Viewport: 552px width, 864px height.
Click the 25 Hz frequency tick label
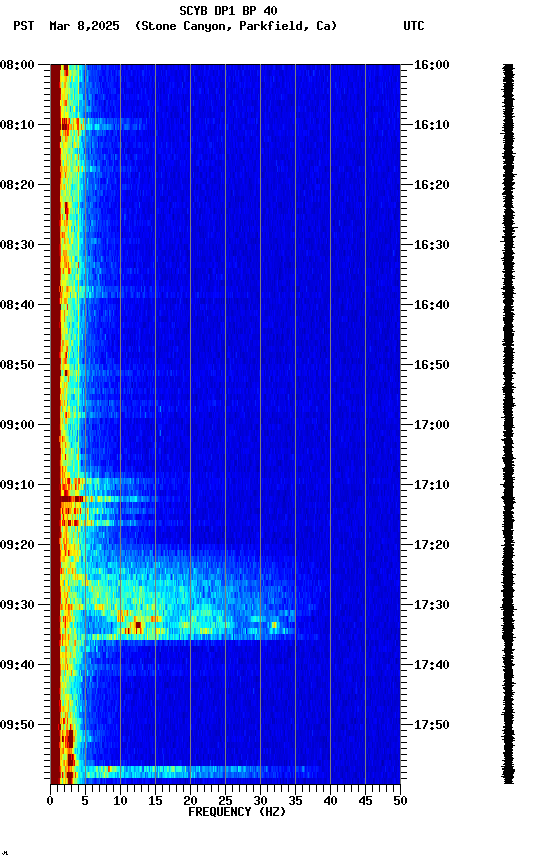click(225, 802)
